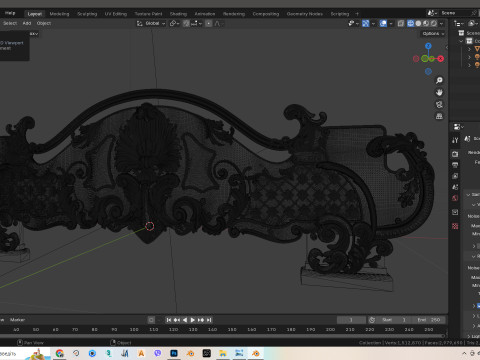
Task: Click the Scene icon in the top bar
Action: (x=432, y=13)
